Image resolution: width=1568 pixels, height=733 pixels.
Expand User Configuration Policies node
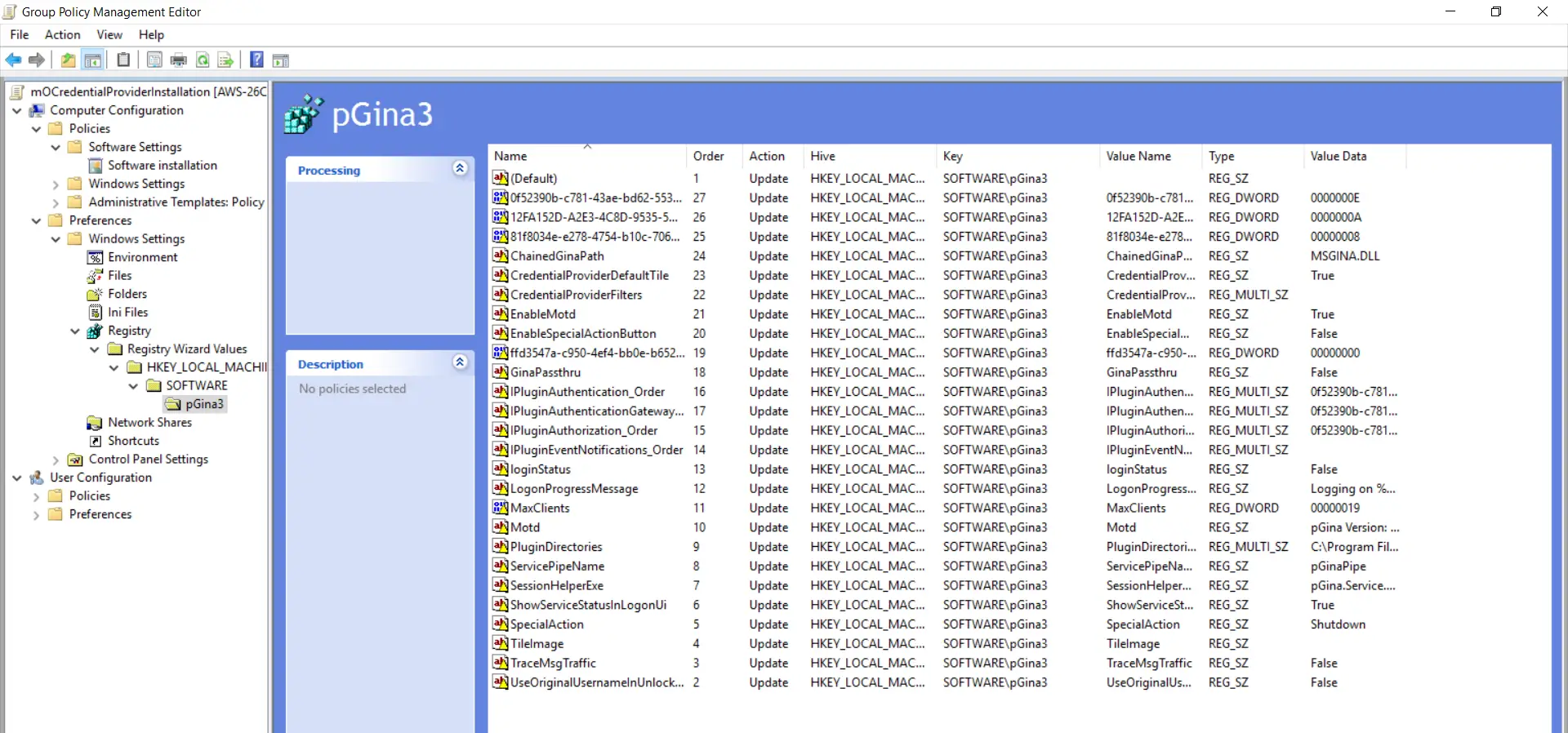36,495
